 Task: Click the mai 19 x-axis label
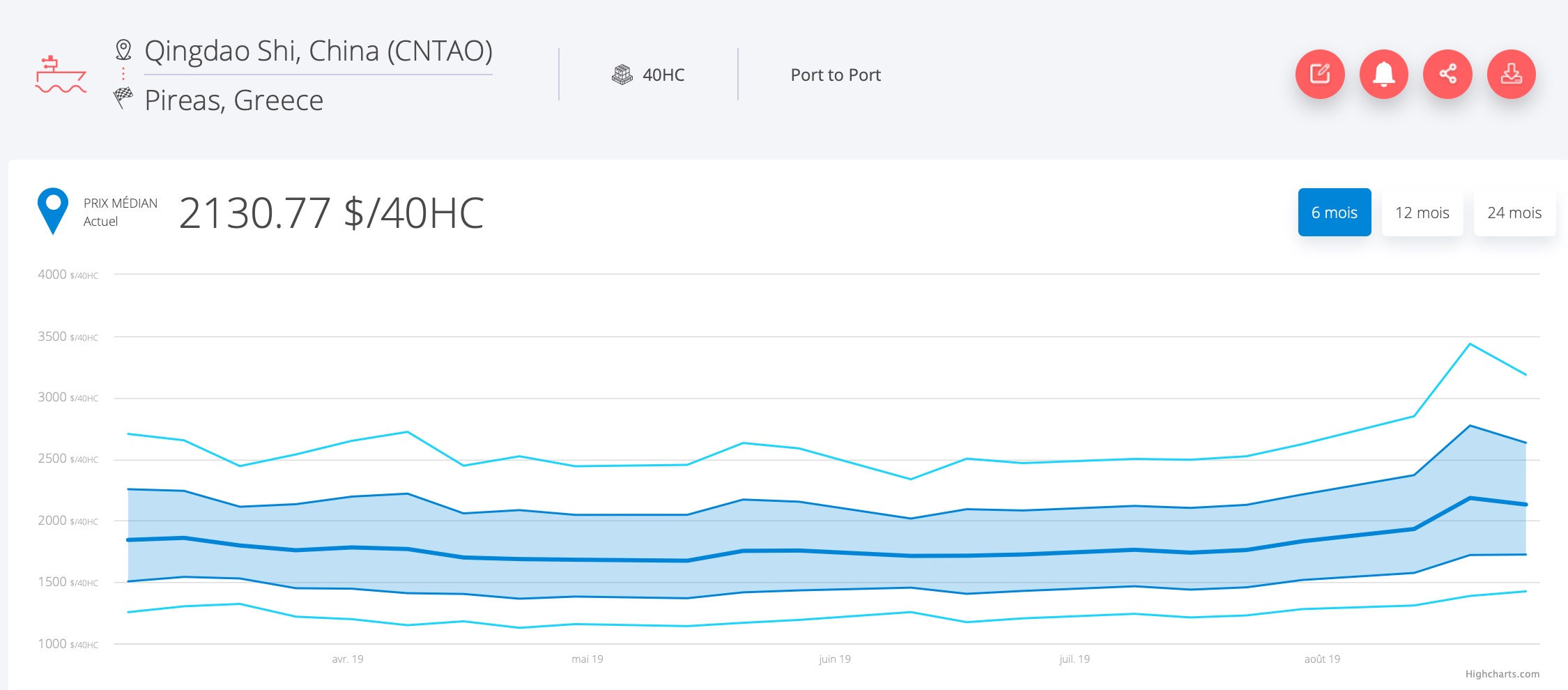[x=587, y=659]
